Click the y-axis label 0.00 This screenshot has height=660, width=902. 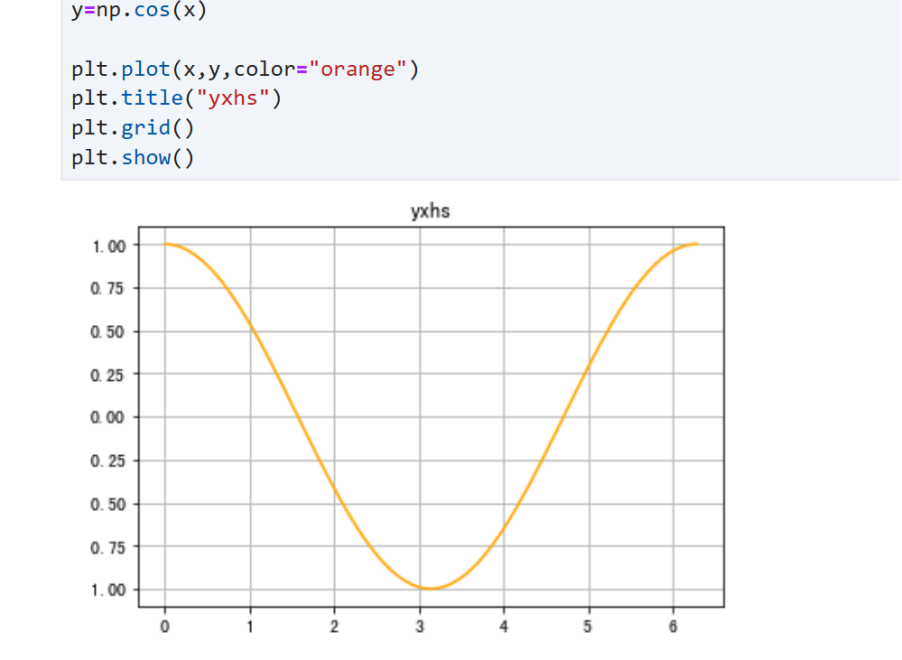(108, 417)
